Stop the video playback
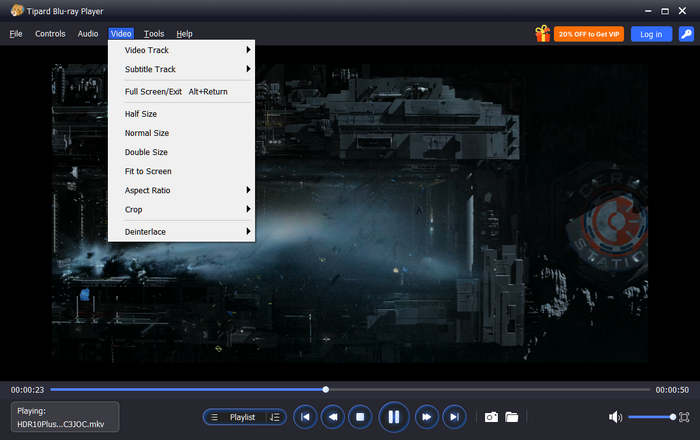Viewport: 700px width, 440px height. point(360,417)
